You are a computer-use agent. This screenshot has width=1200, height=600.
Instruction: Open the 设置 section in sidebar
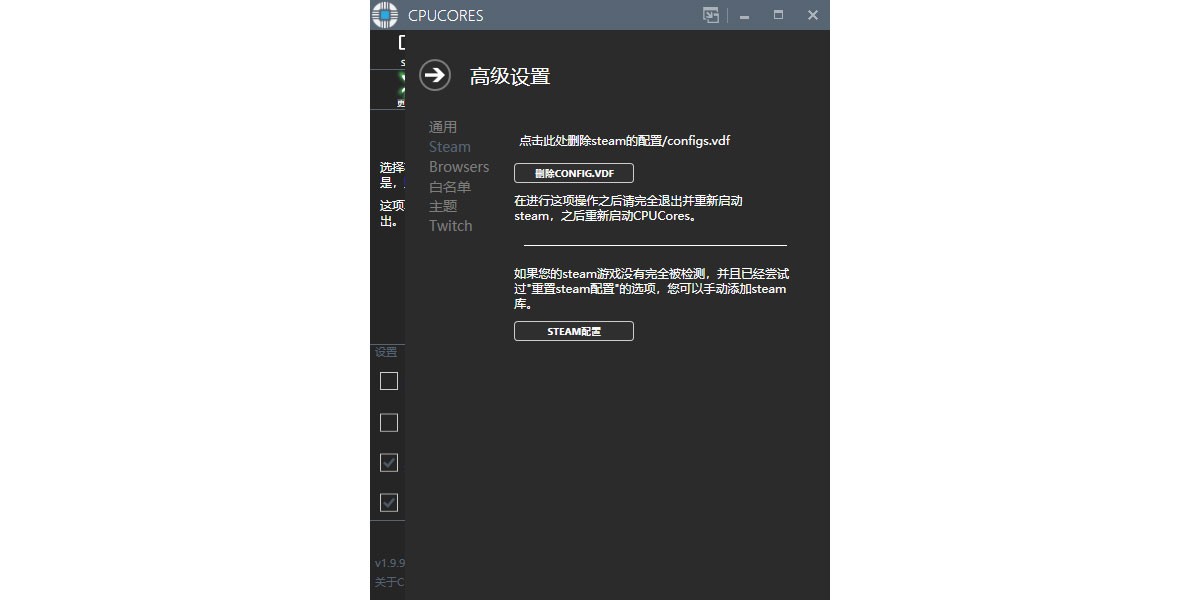tap(386, 351)
